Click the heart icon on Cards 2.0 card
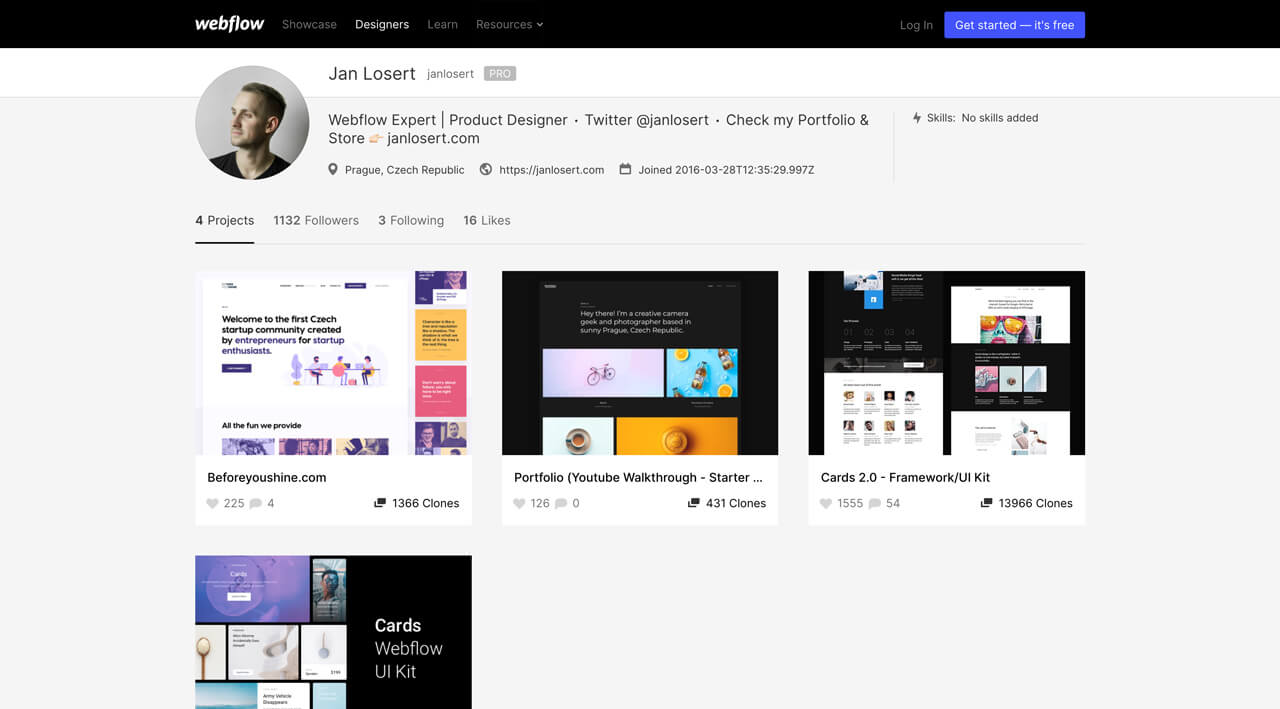Screen dimensions: 1280x709 [826, 503]
